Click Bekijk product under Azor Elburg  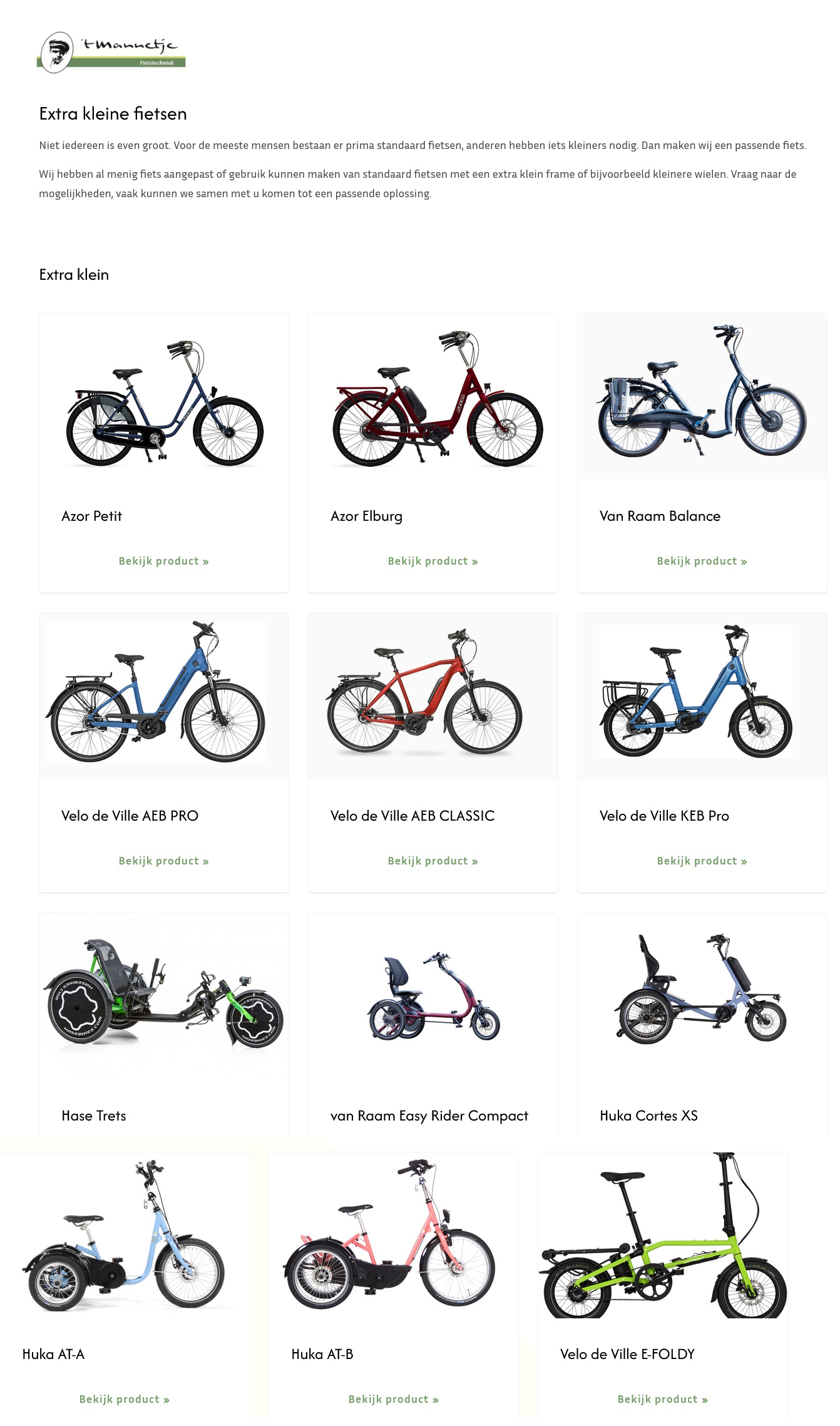click(x=433, y=561)
